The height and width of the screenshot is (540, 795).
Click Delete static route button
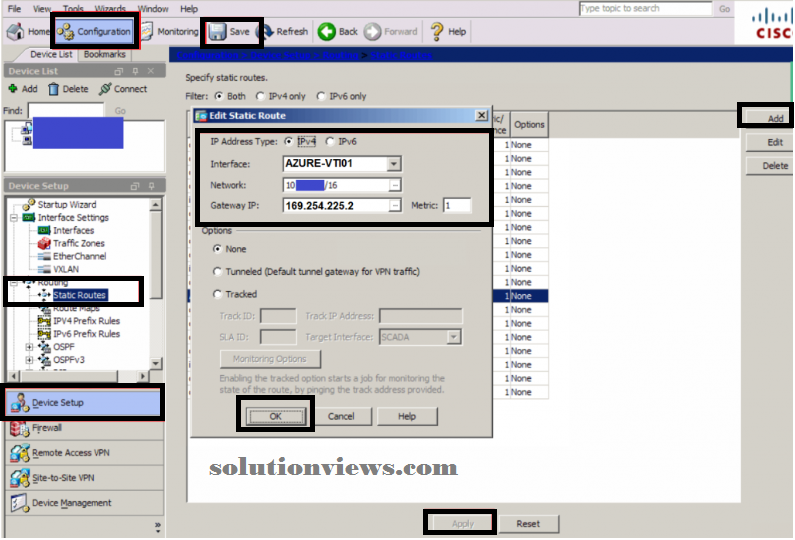coord(770,166)
